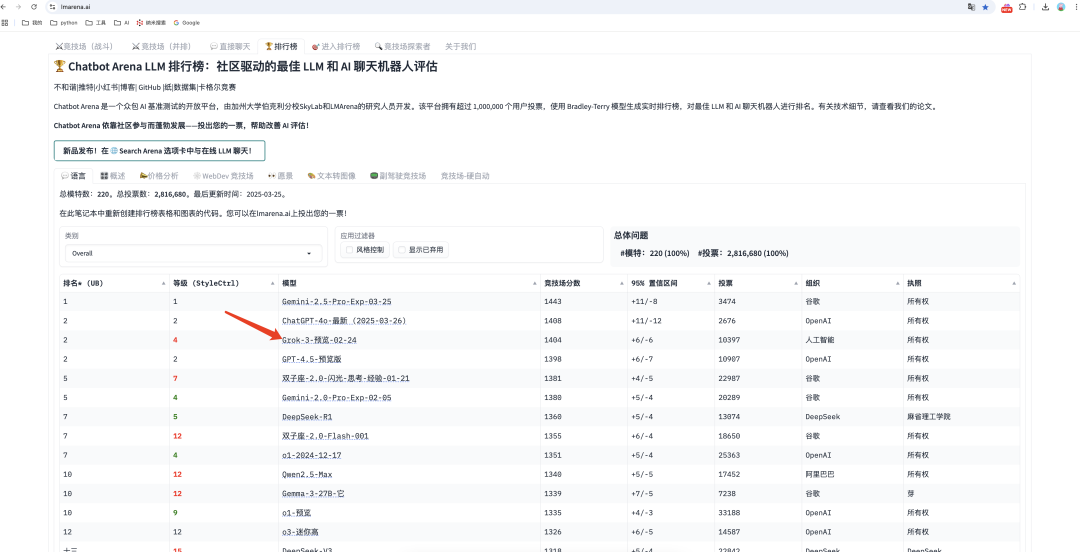This screenshot has width=1080, height=552.
Task: Open the 竞技场-硬自动 sub-tab
Action: (x=465, y=176)
